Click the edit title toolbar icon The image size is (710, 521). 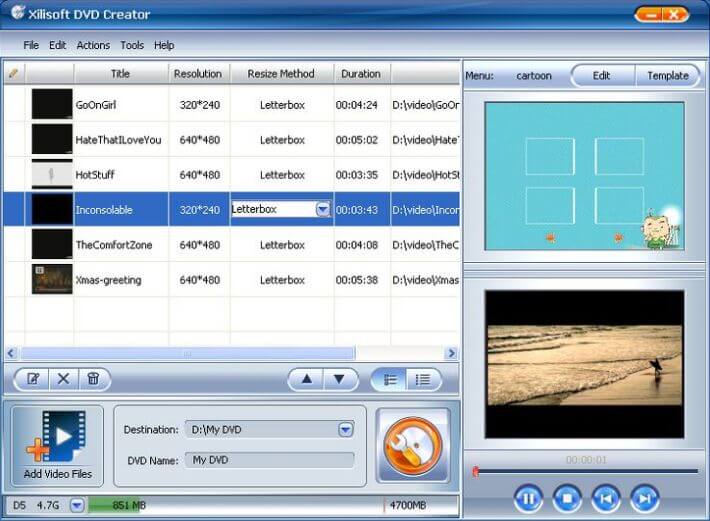point(33,379)
